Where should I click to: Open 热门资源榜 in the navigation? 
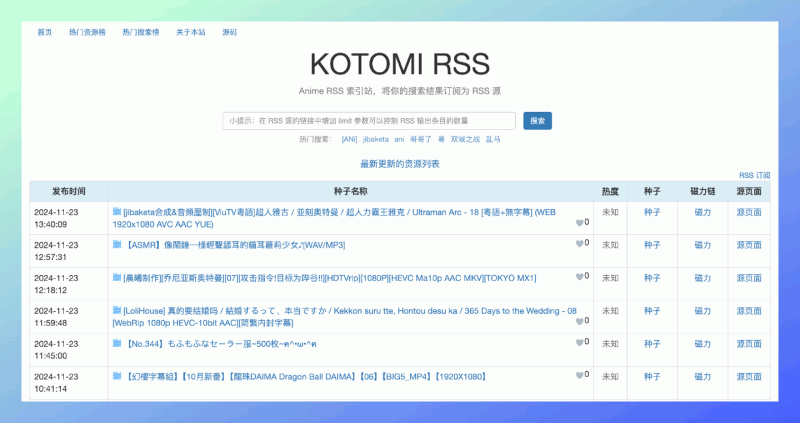(87, 32)
